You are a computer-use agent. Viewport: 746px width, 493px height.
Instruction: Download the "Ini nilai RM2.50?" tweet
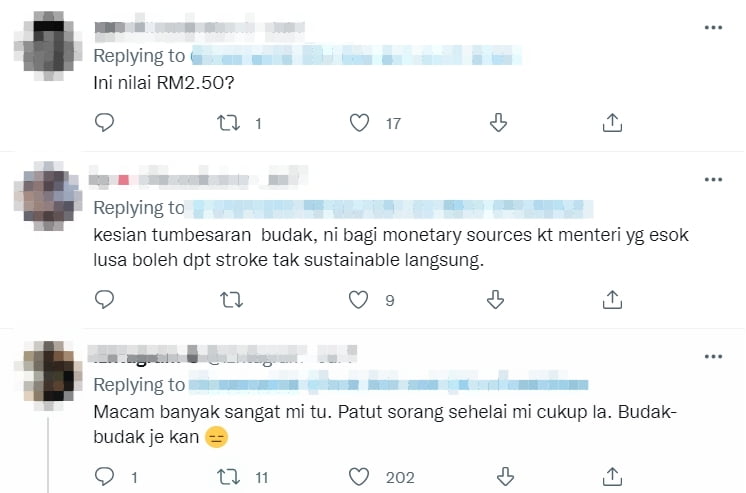point(498,122)
